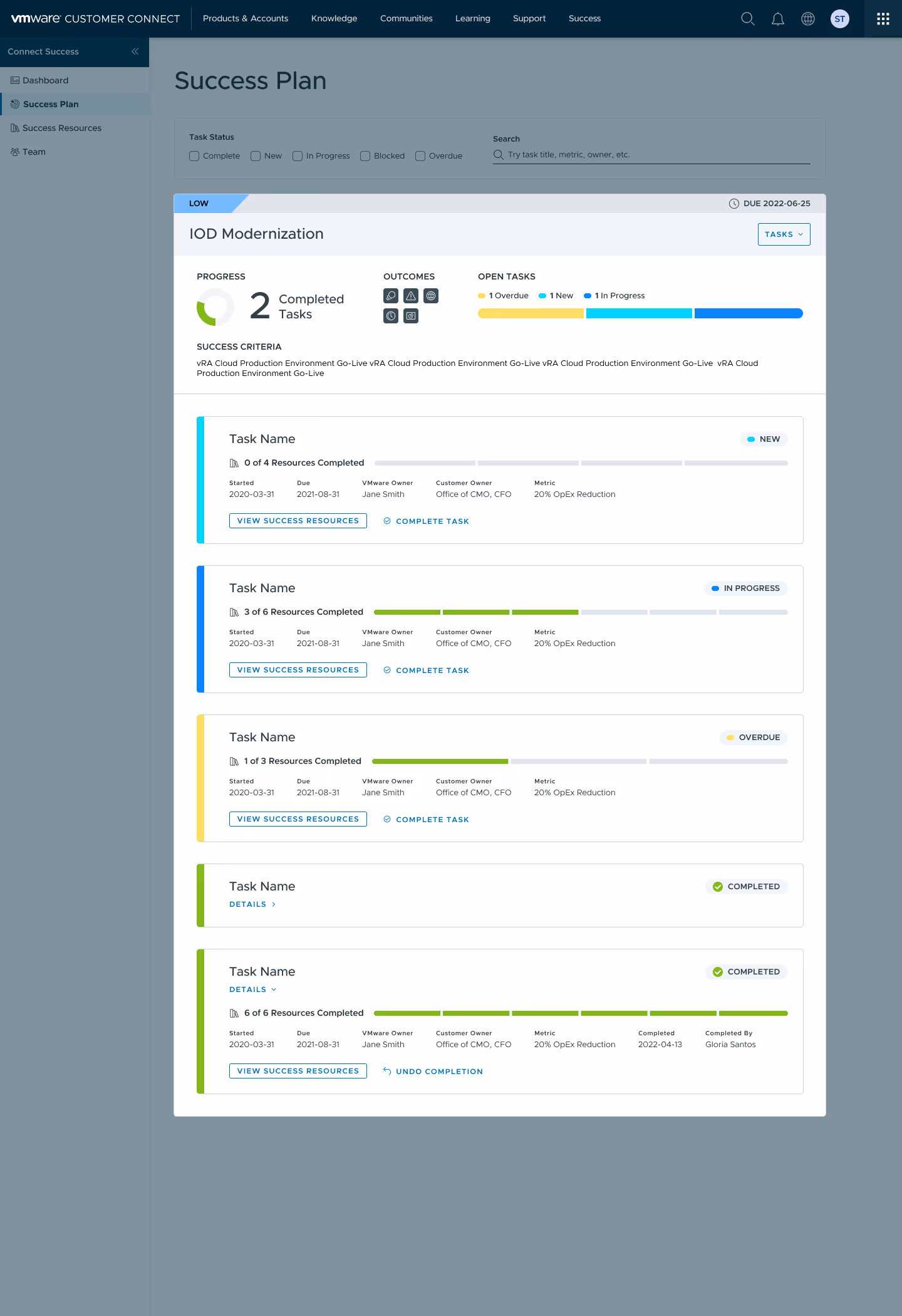This screenshot has width=902, height=1316.
Task: Open the Support menu
Action: point(529,19)
